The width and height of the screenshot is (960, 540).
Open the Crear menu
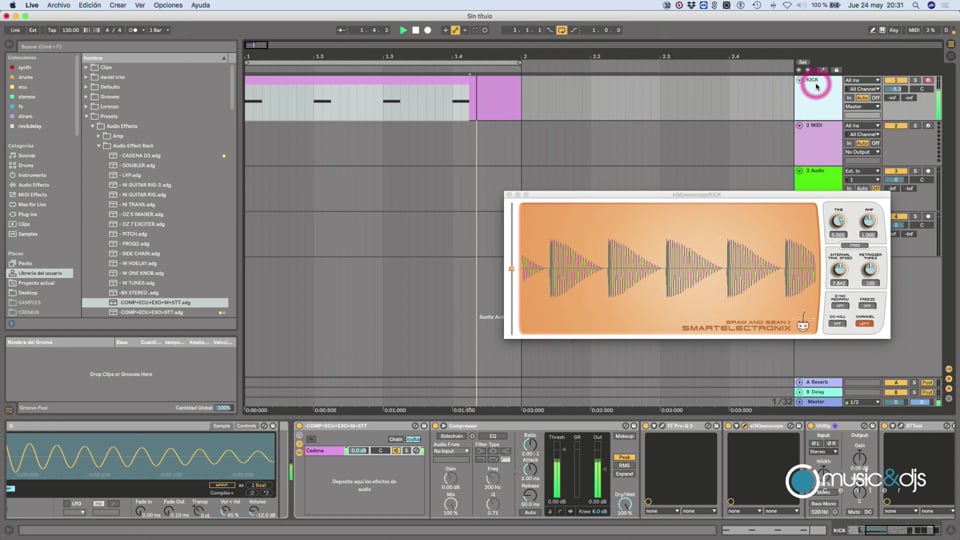click(x=118, y=5)
